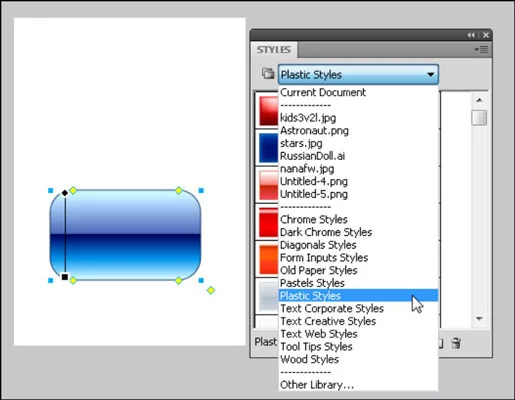
Task: Click the scrollbar up arrow in styles list
Action: pos(479,100)
